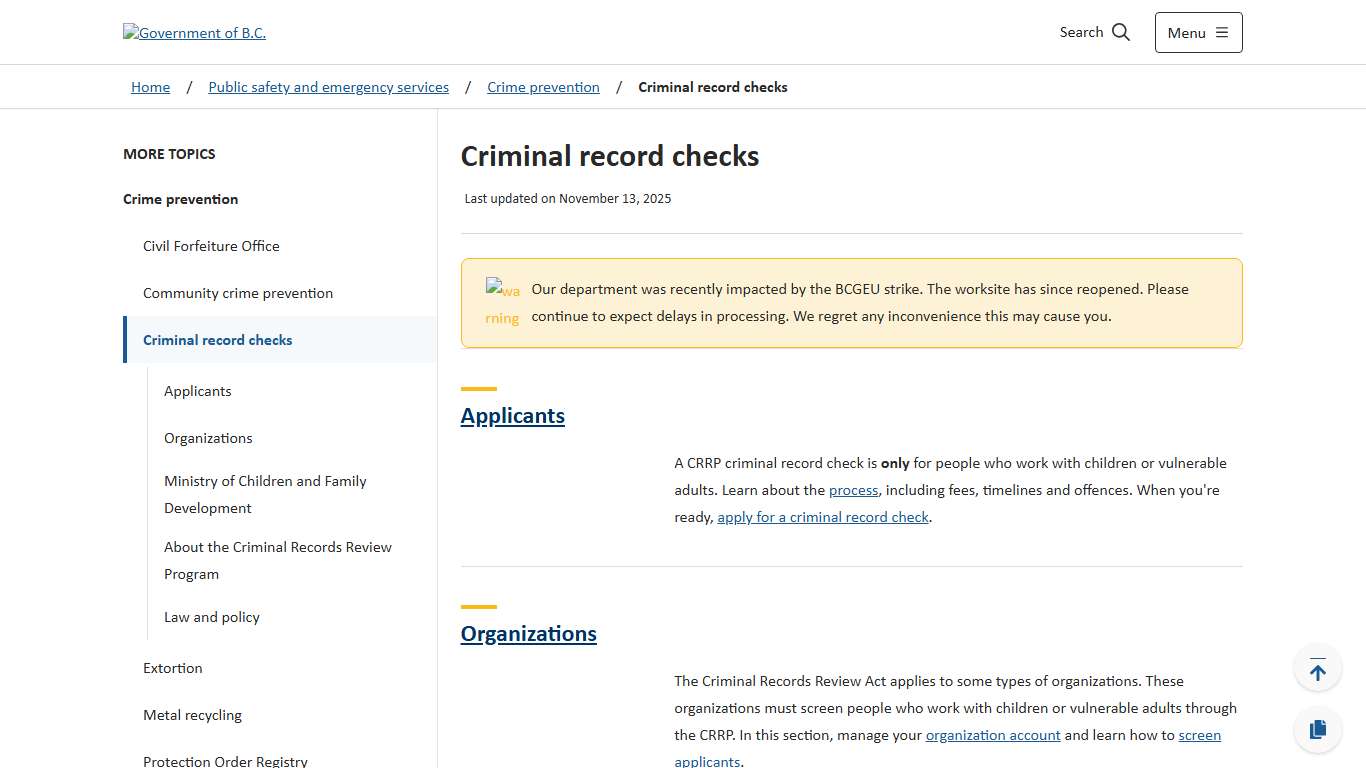Click the scroll-to-top arrow icon
This screenshot has height=768, width=1366.
tap(1317, 667)
